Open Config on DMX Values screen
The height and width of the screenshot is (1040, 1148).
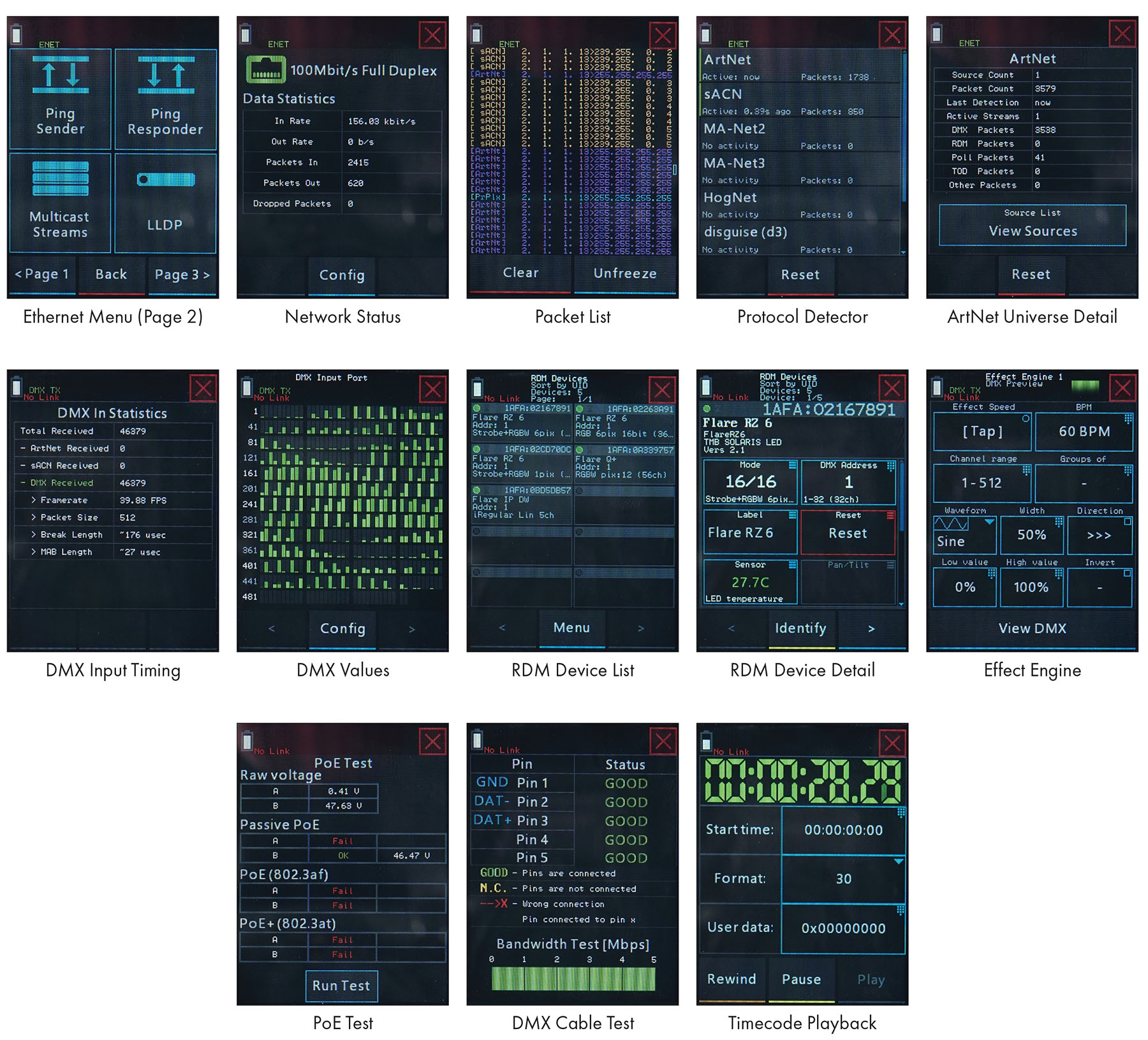click(342, 629)
